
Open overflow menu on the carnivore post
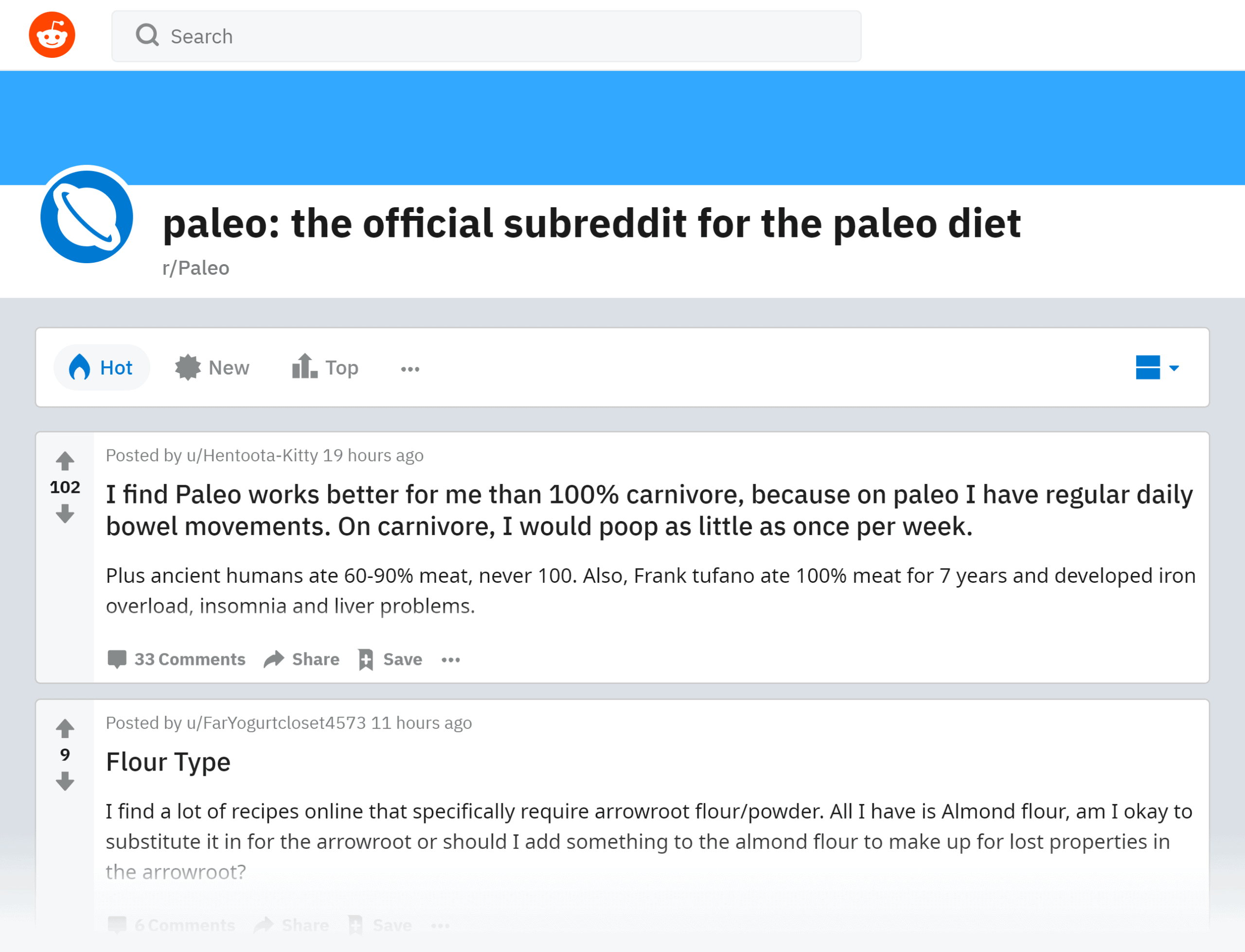click(450, 660)
